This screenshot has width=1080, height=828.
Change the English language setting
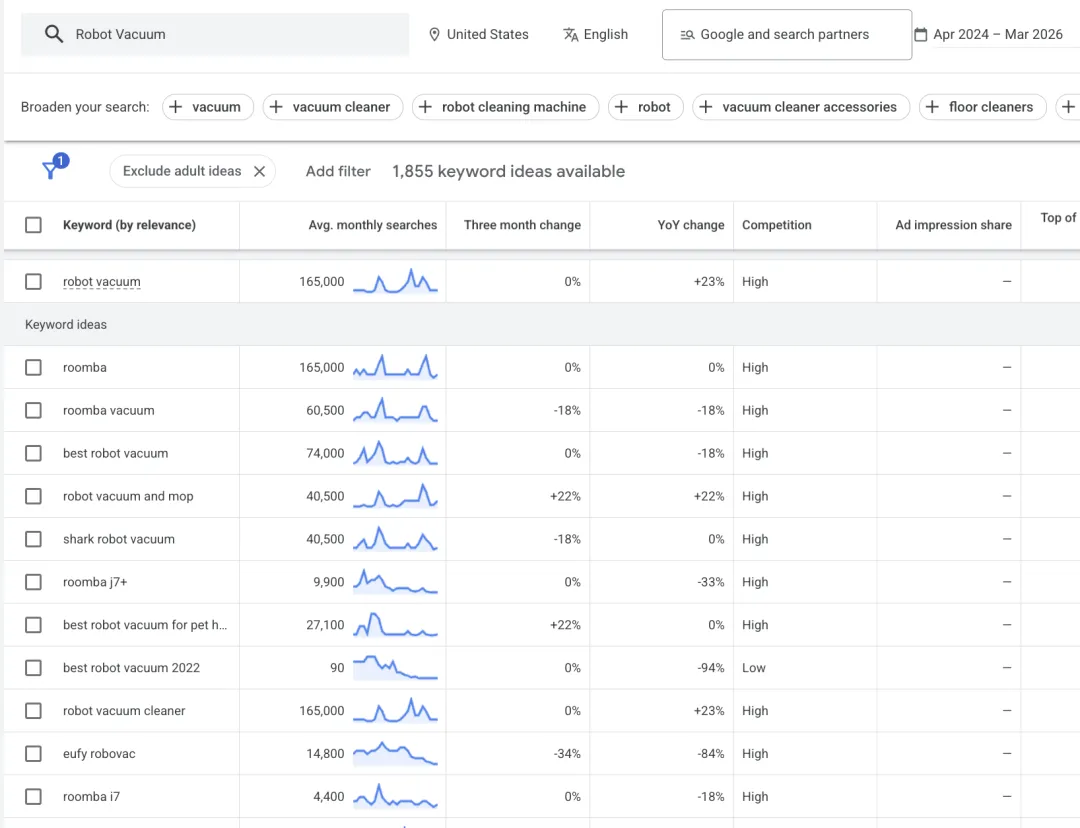click(x=608, y=33)
